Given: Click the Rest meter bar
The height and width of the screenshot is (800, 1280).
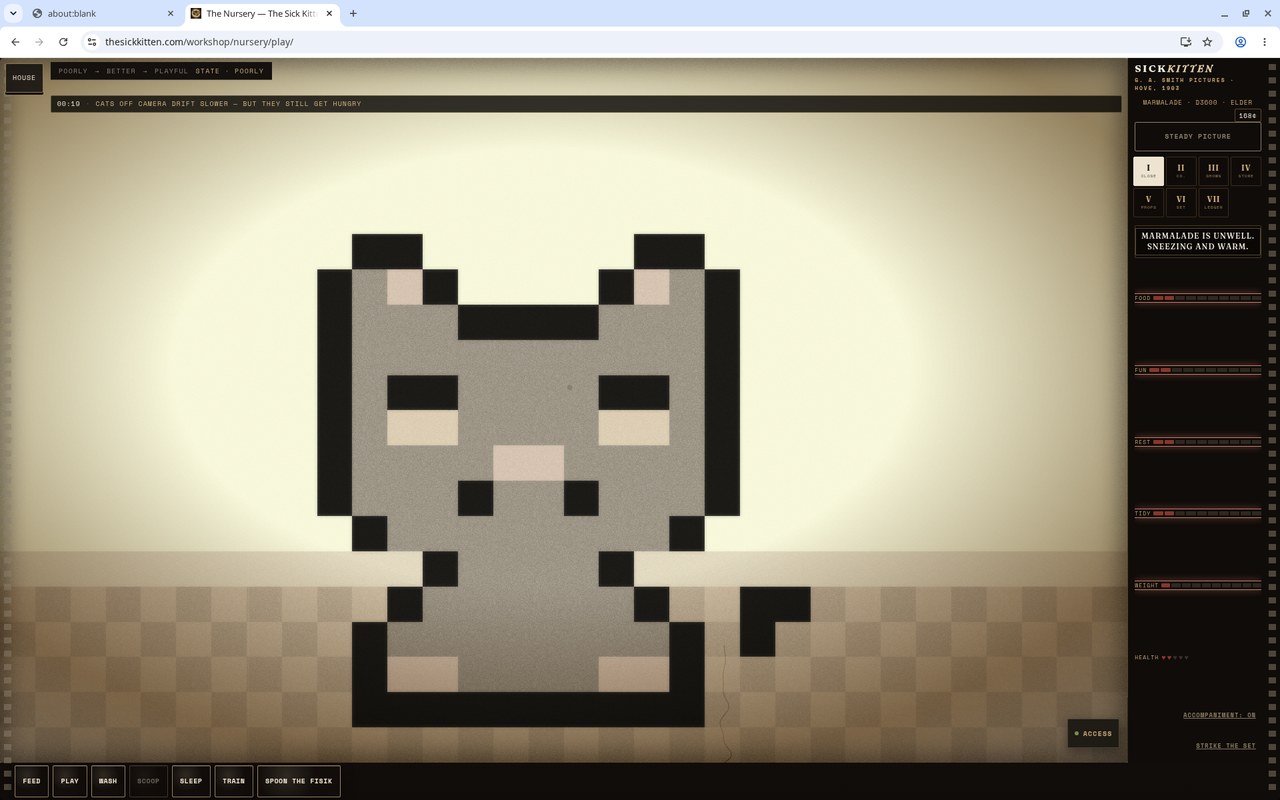Looking at the screenshot, I should pos(1197,442).
